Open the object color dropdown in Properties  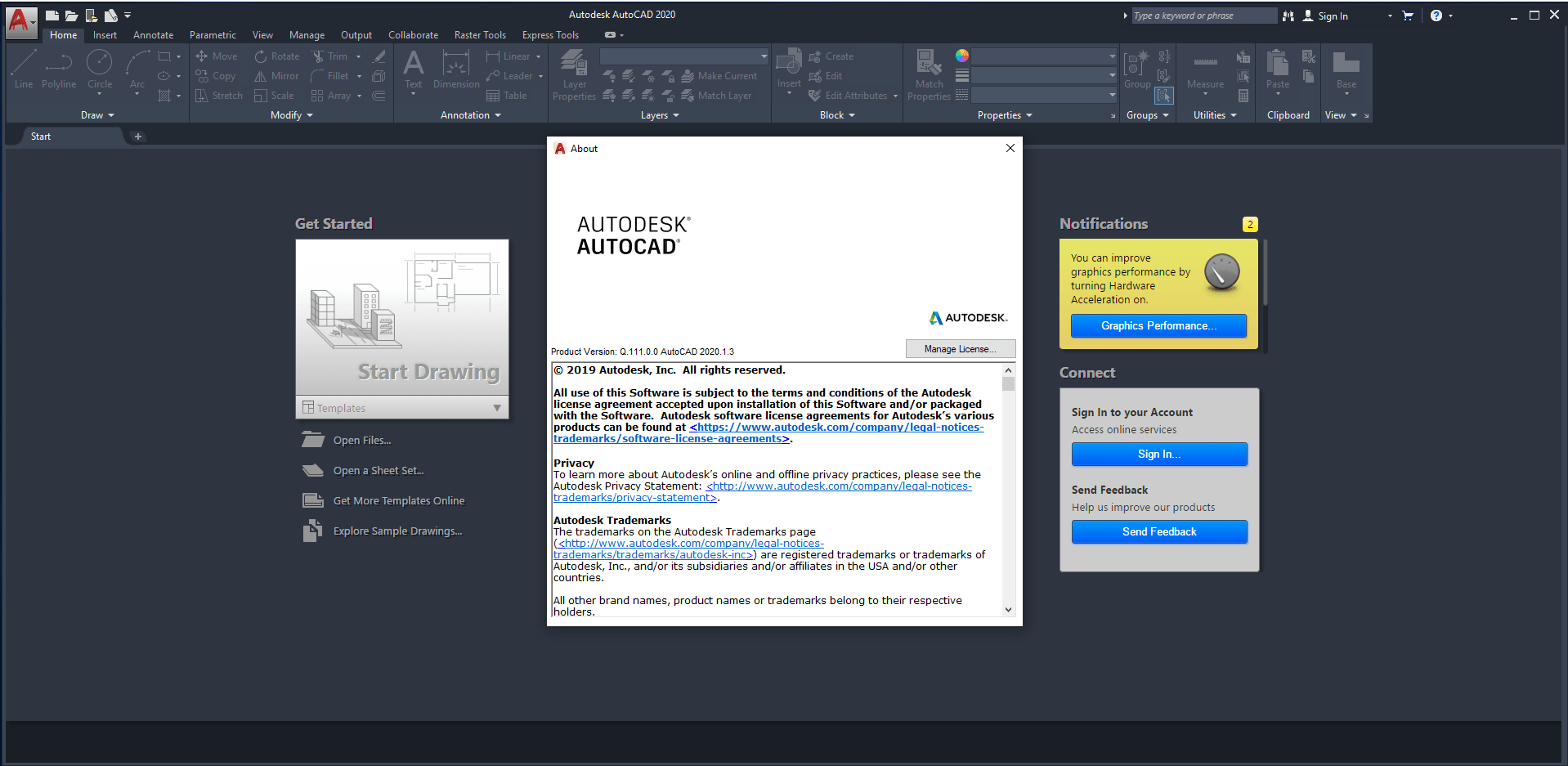point(1044,56)
